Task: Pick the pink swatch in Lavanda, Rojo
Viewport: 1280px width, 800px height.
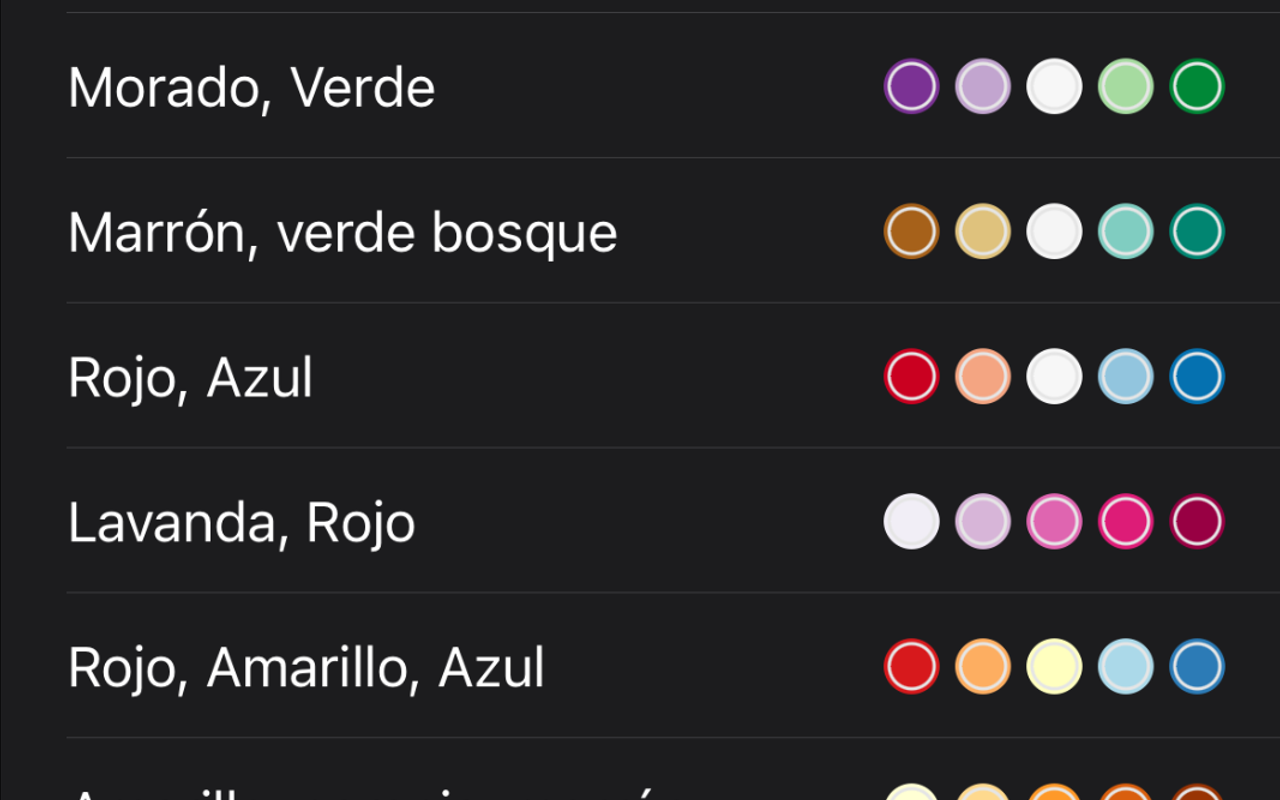Action: pyautogui.click(x=1054, y=521)
